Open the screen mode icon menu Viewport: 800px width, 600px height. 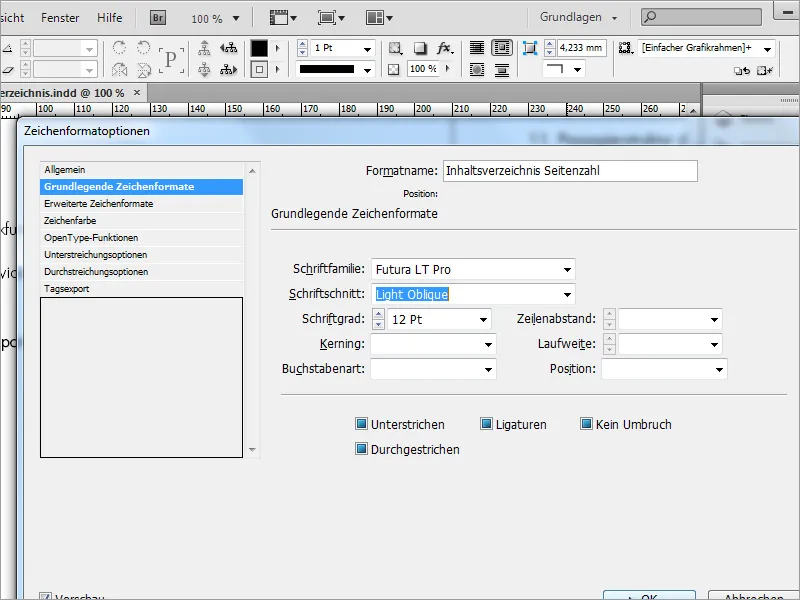(x=331, y=18)
